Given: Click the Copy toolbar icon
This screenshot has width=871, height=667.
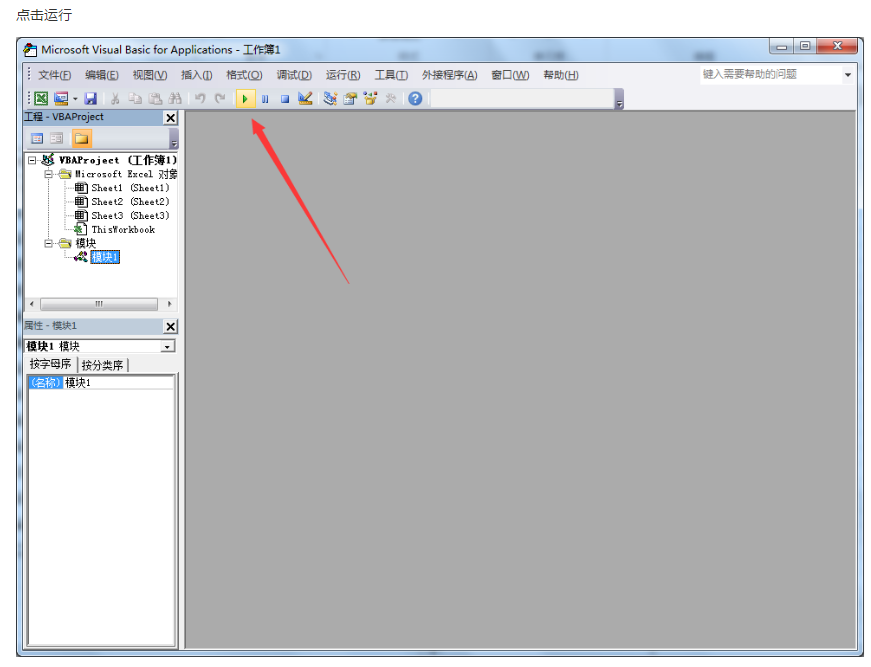Looking at the screenshot, I should tap(135, 99).
